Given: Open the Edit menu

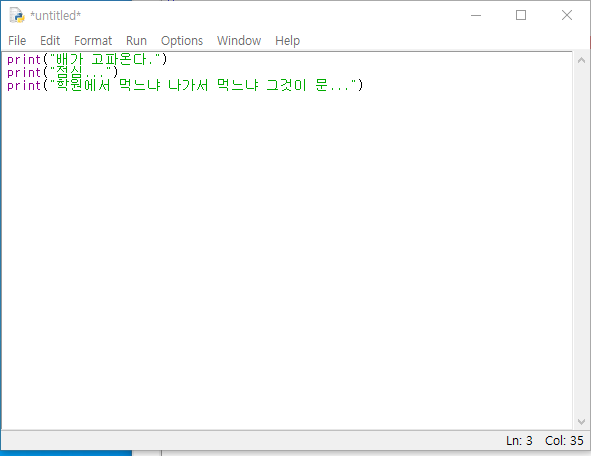Looking at the screenshot, I should [x=50, y=40].
